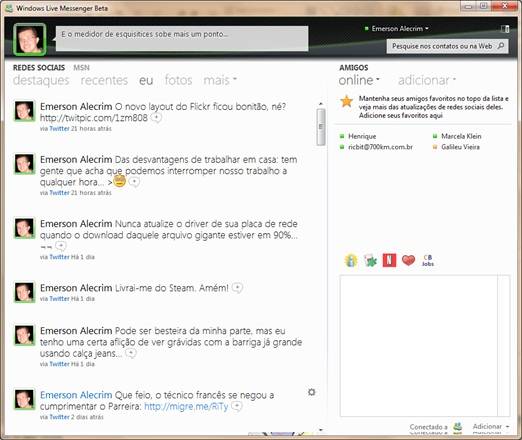Select contact Marcela Klein
The height and width of the screenshot is (440, 522).
(461, 136)
